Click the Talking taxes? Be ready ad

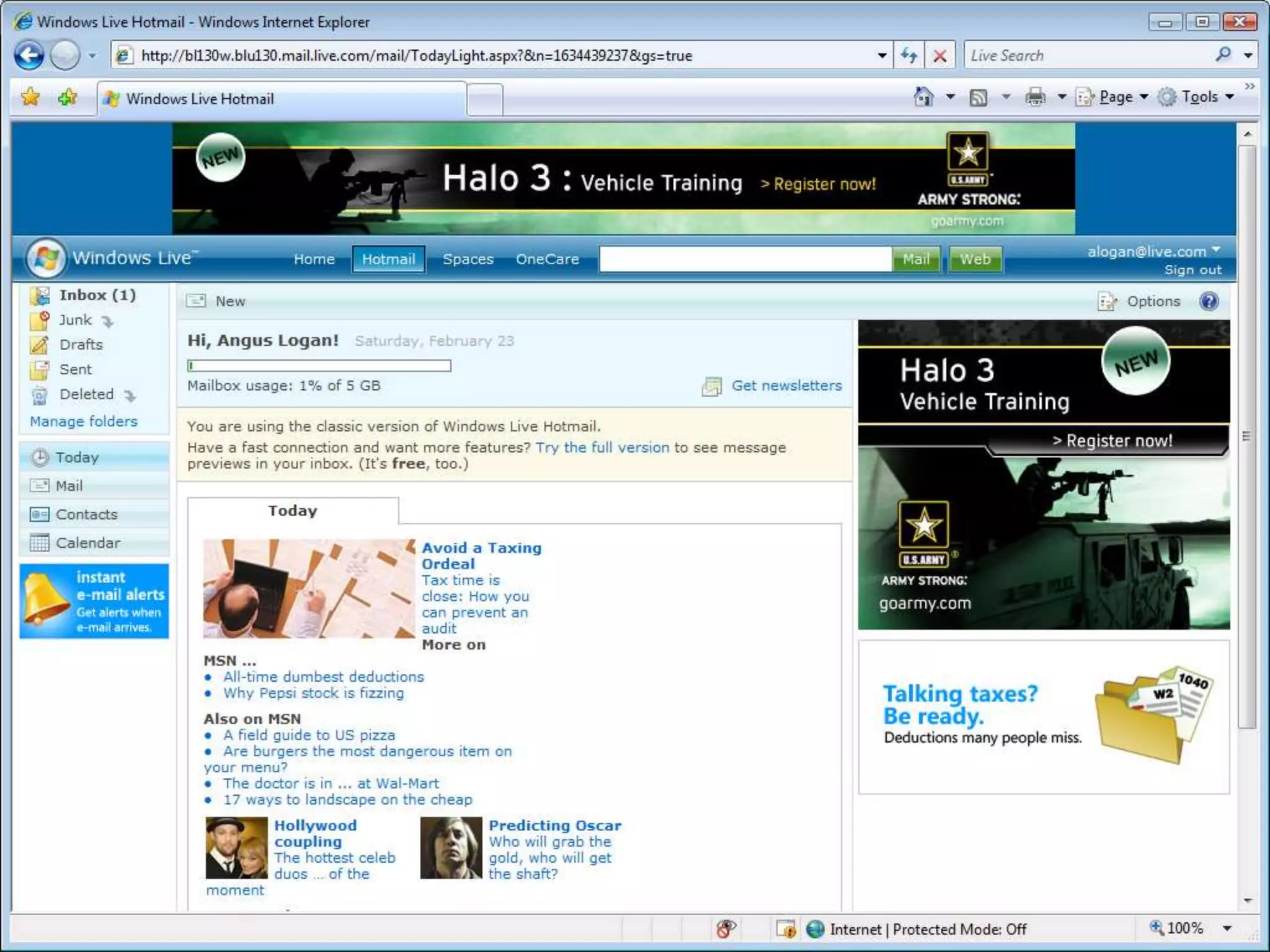[1044, 716]
